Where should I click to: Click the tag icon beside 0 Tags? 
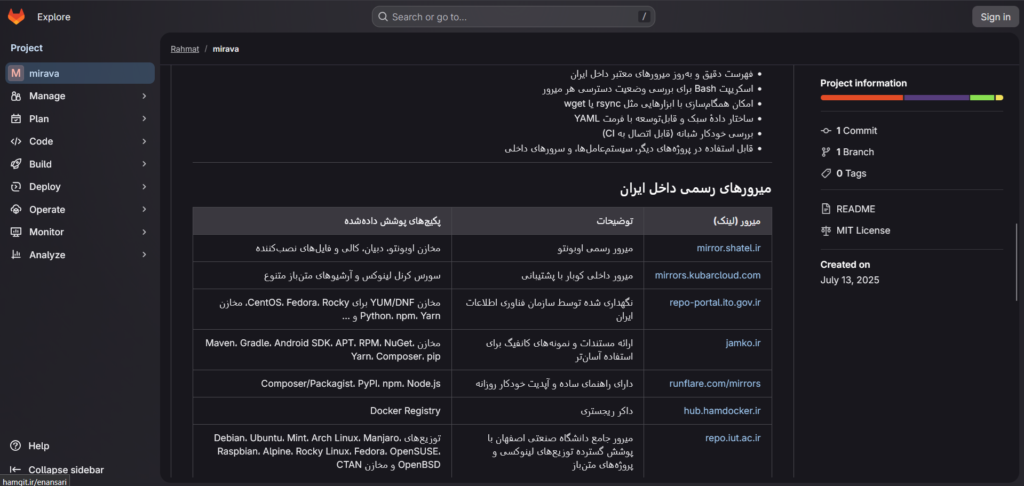coord(826,174)
